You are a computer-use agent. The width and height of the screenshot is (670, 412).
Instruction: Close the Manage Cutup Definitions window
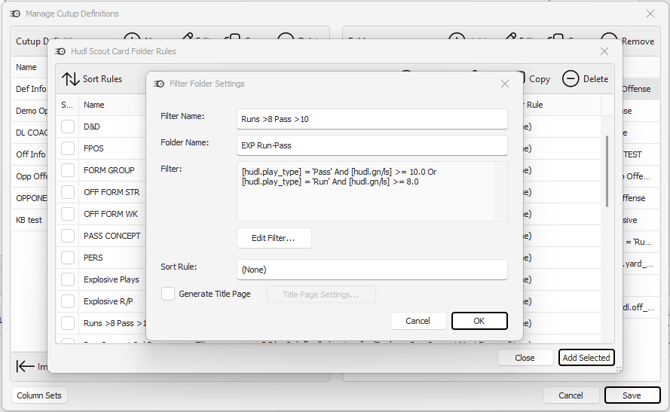click(x=650, y=14)
